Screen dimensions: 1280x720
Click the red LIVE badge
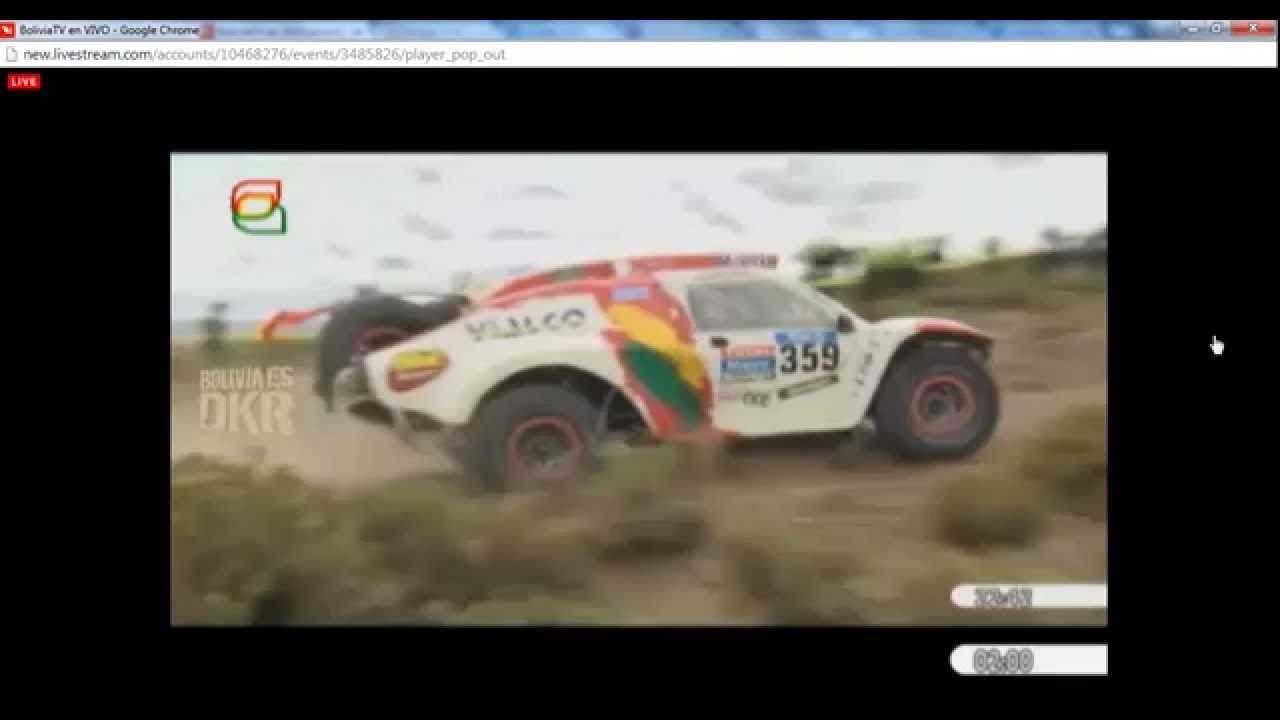tap(24, 81)
